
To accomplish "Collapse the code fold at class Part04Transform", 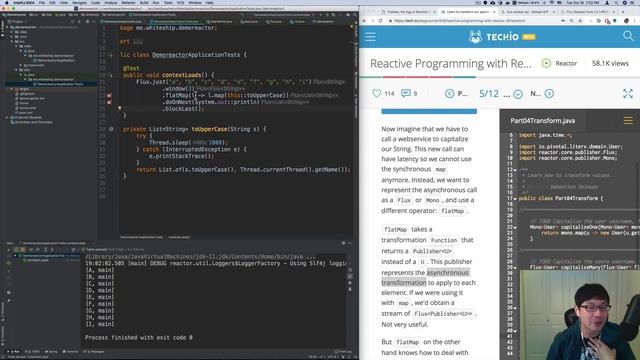I will coord(515,198).
